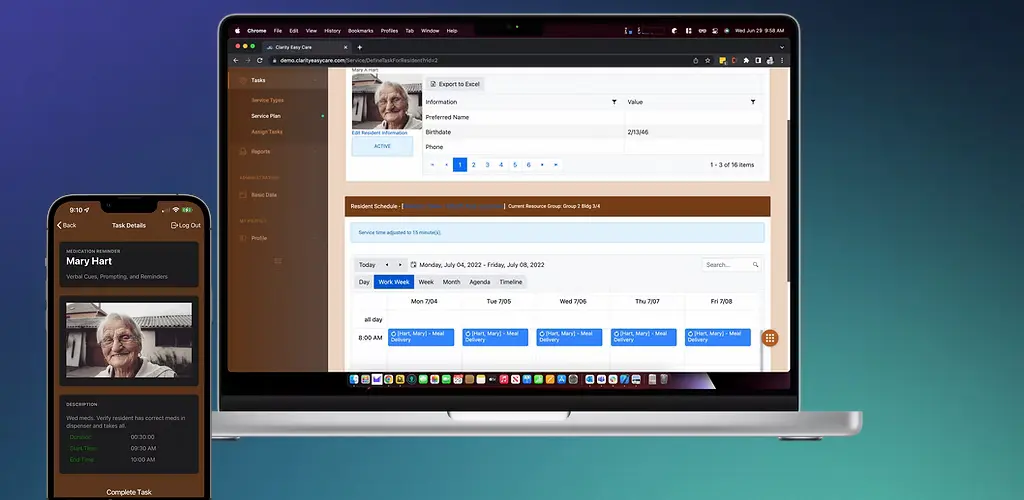Open the History menu
The height and width of the screenshot is (500, 1024).
tap(332, 31)
